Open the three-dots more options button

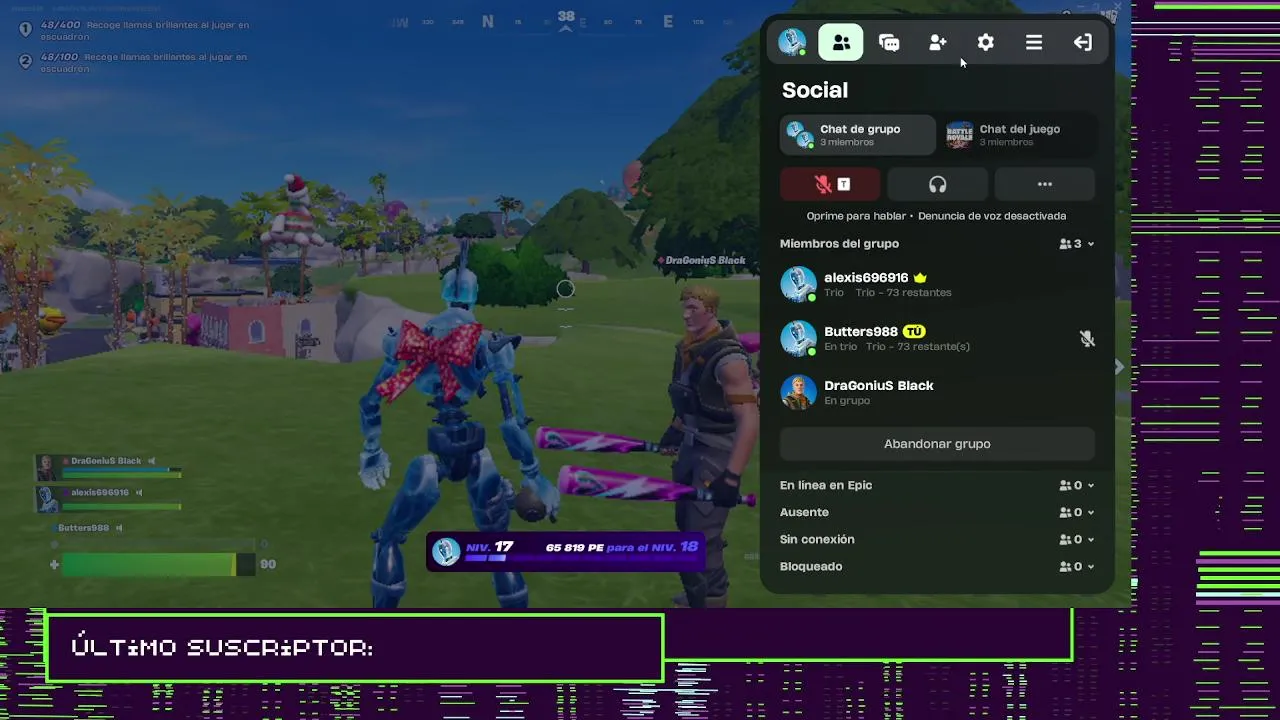[x=1045, y=184]
